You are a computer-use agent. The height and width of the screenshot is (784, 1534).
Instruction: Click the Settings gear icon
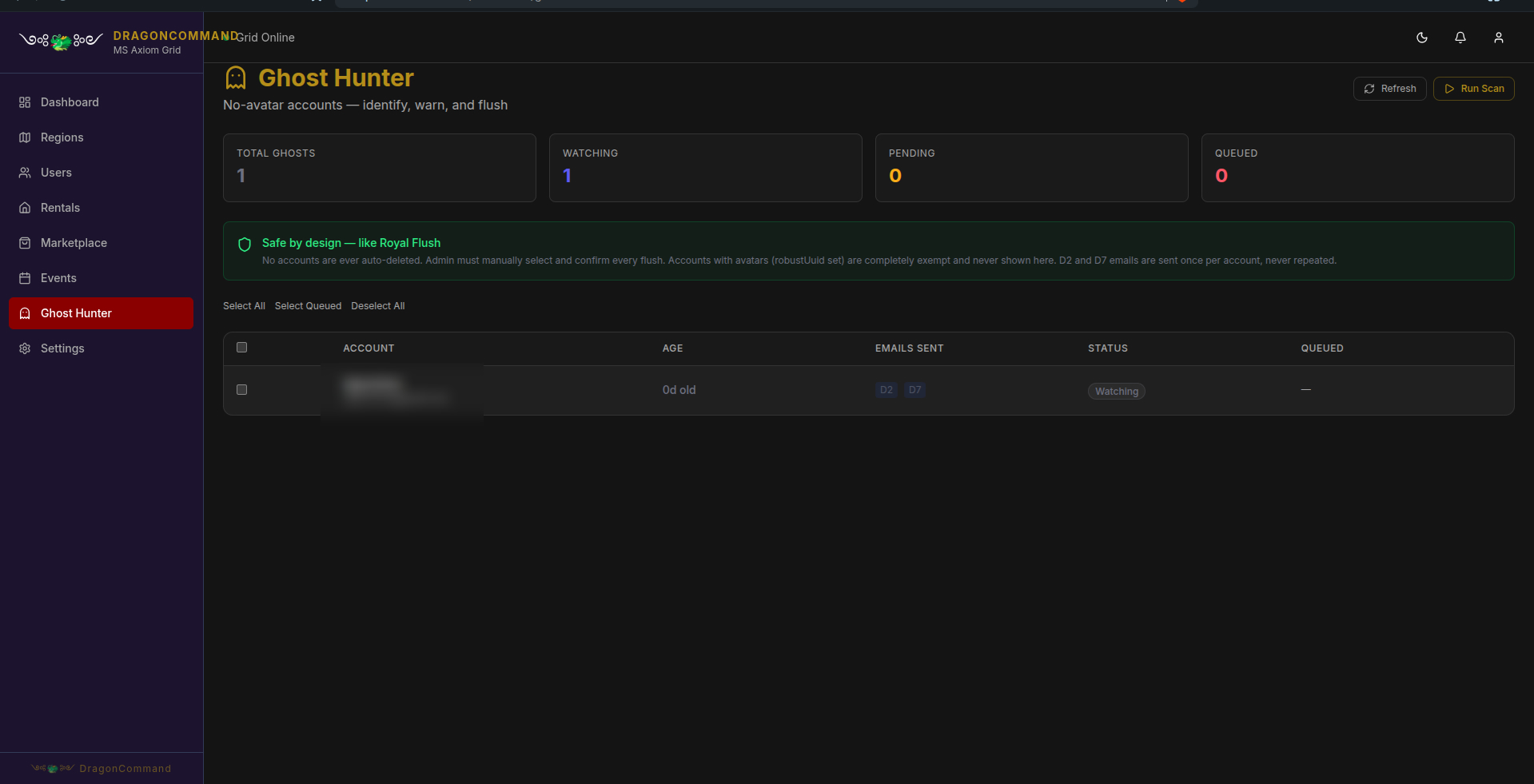point(25,348)
